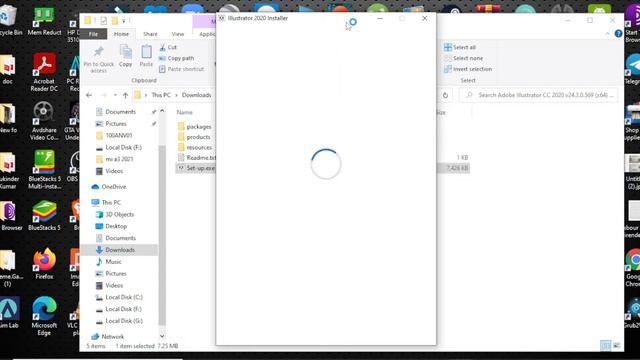640x360 pixels.
Task: Select This PC in navigation pane
Action: click(x=111, y=202)
